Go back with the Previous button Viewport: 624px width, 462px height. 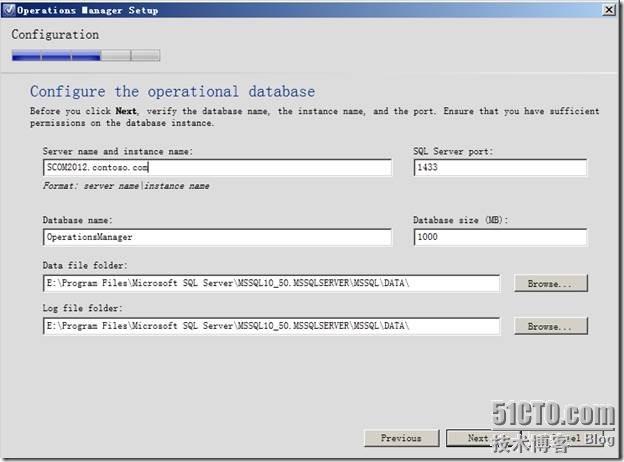(x=402, y=438)
